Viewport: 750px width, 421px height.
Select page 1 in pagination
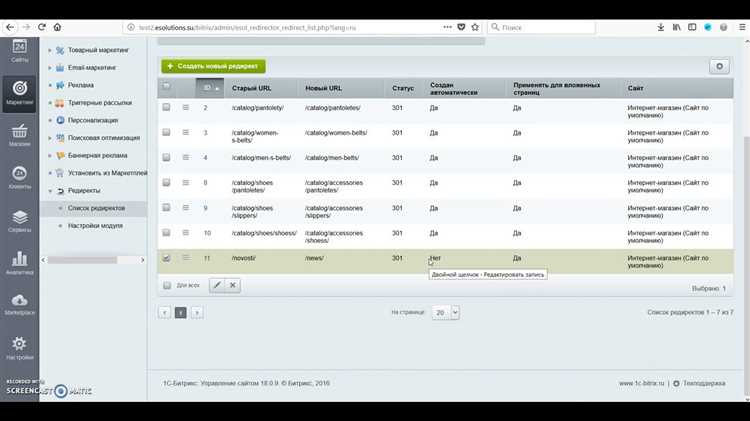coord(180,312)
